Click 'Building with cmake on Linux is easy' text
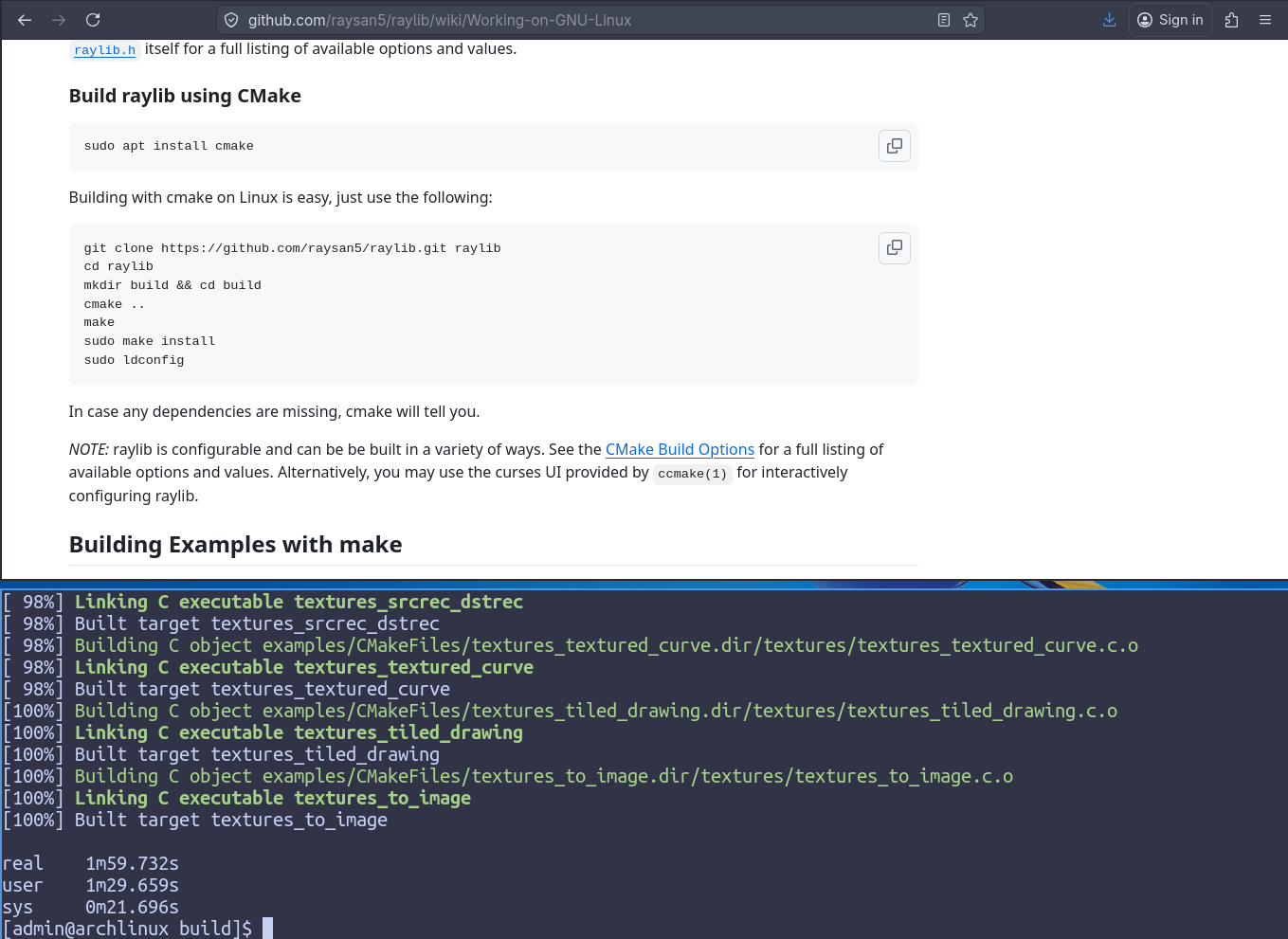Screen dimensions: 1288x939 pos(281,197)
